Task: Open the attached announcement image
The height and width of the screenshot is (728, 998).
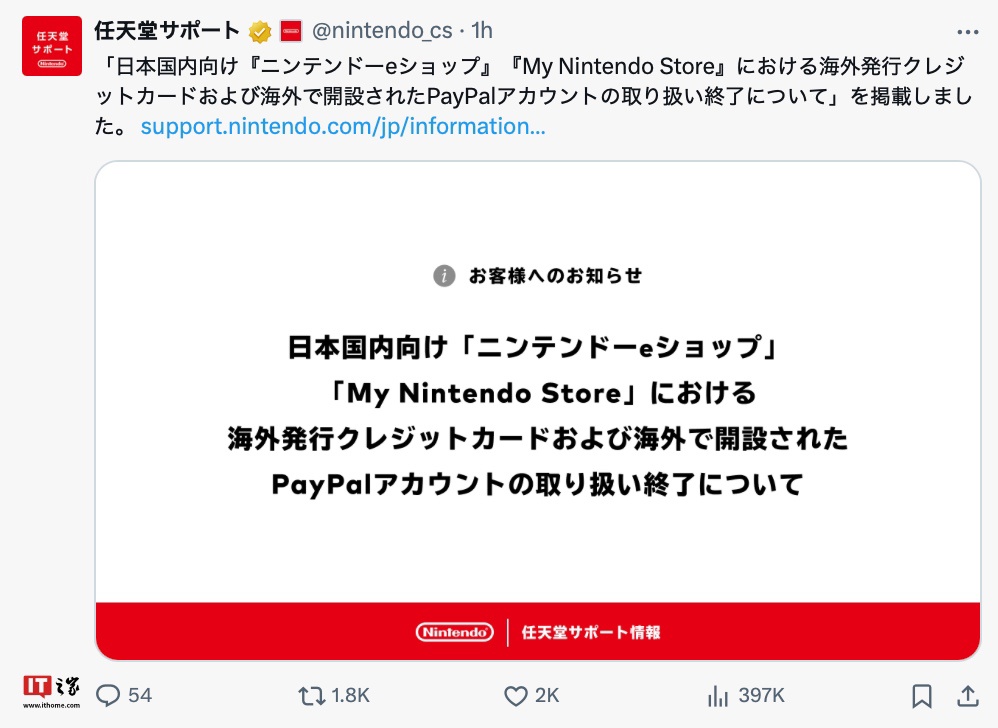Action: coord(540,410)
